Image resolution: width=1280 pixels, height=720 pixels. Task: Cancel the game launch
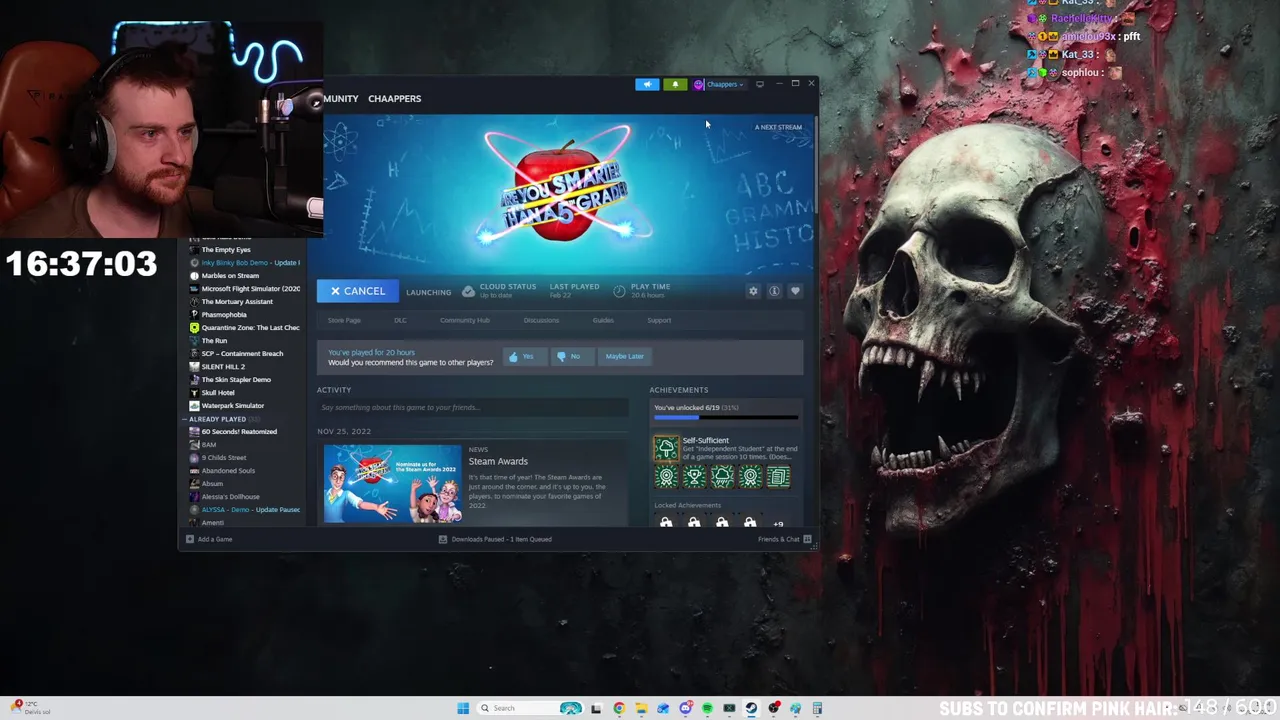click(x=357, y=291)
